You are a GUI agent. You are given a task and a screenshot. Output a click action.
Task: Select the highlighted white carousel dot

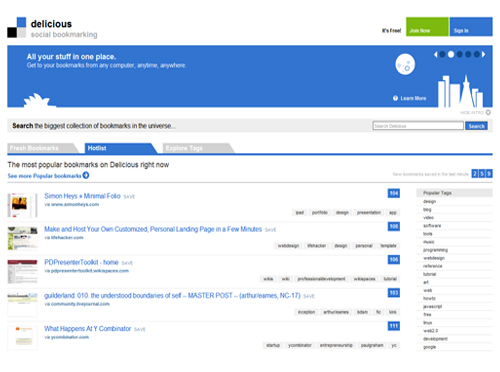pyautogui.click(x=451, y=54)
